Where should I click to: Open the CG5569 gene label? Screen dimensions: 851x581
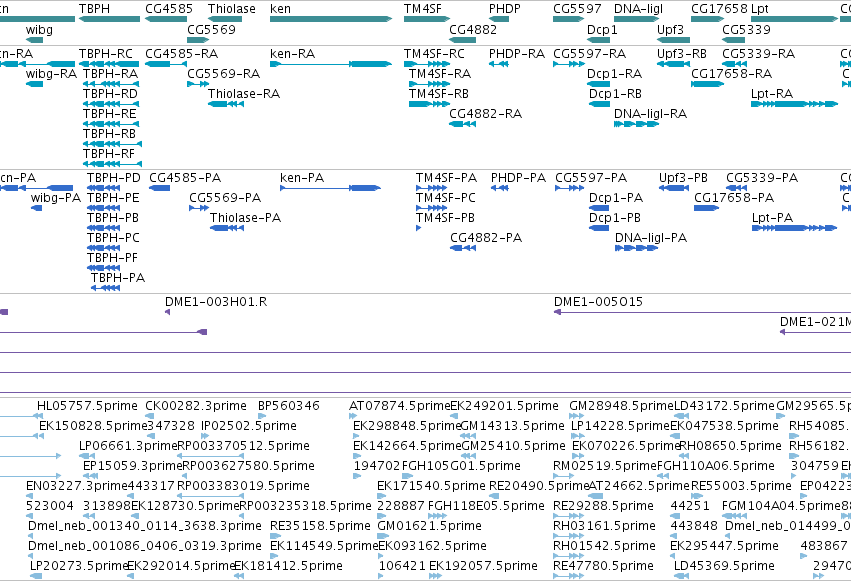tap(212, 29)
